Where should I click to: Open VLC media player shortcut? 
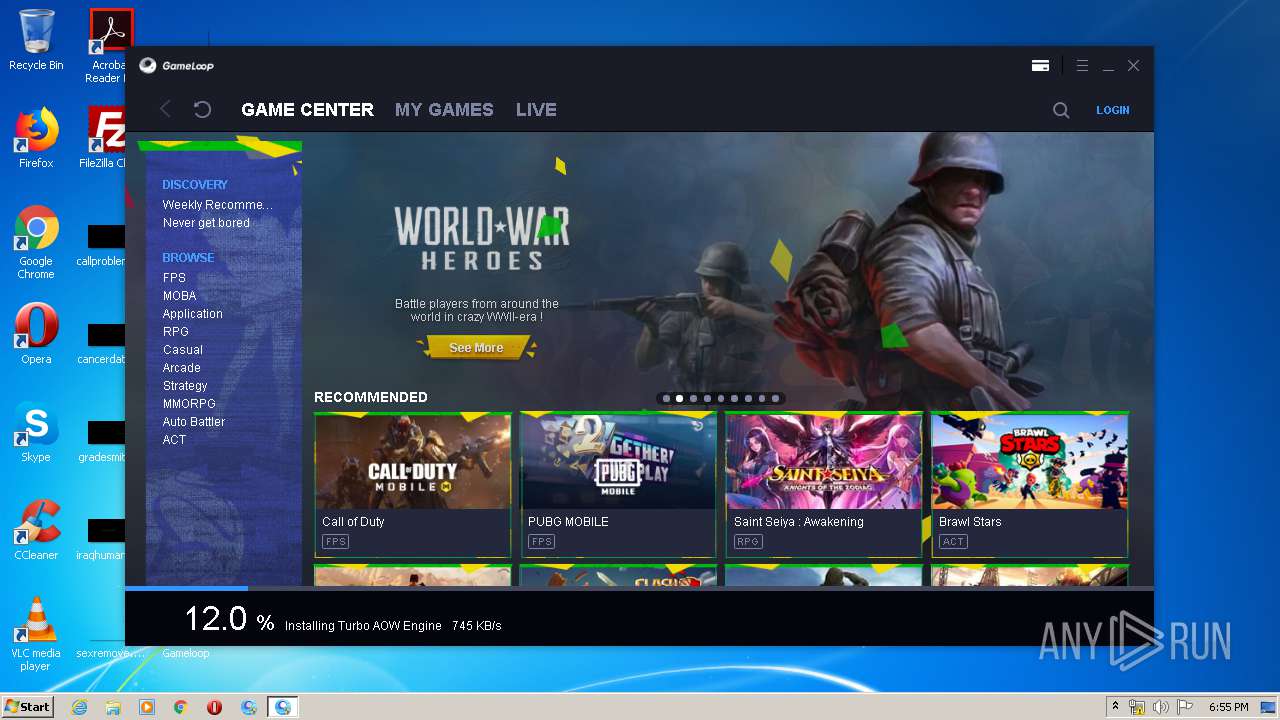coord(36,634)
